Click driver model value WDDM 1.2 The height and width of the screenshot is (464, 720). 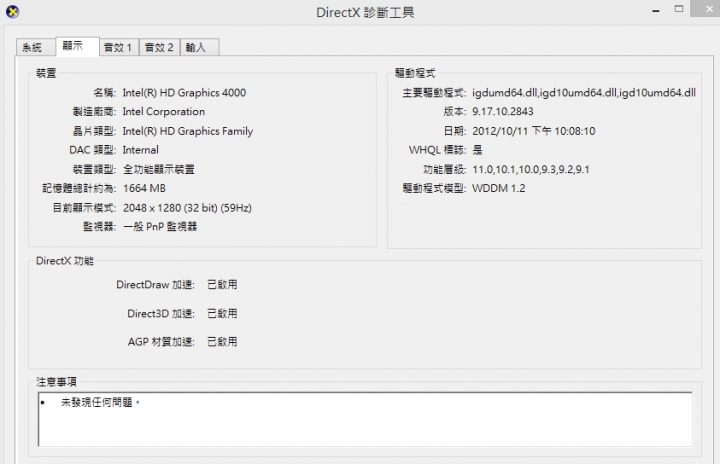499,188
